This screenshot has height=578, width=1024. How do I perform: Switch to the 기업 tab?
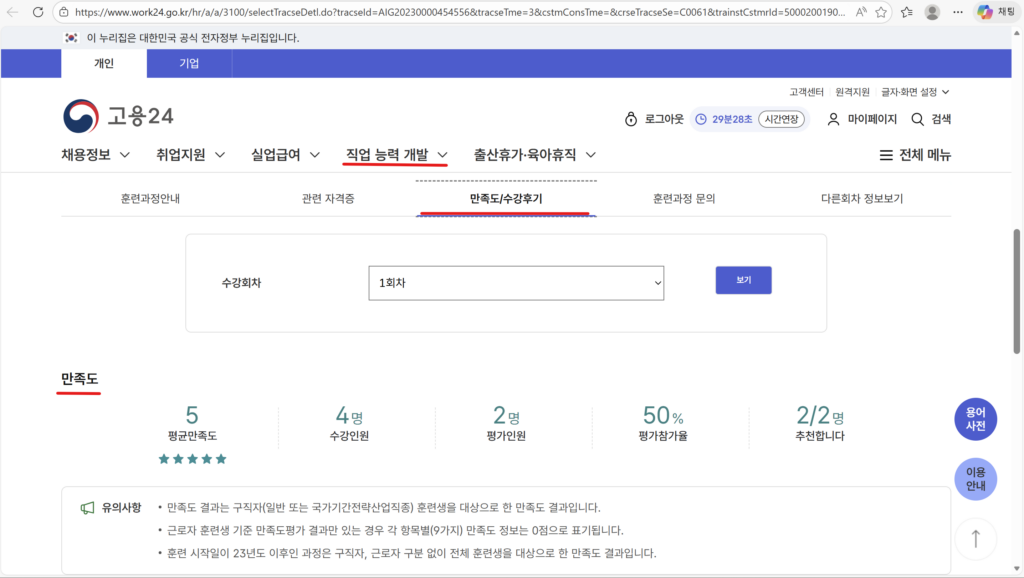click(189, 62)
